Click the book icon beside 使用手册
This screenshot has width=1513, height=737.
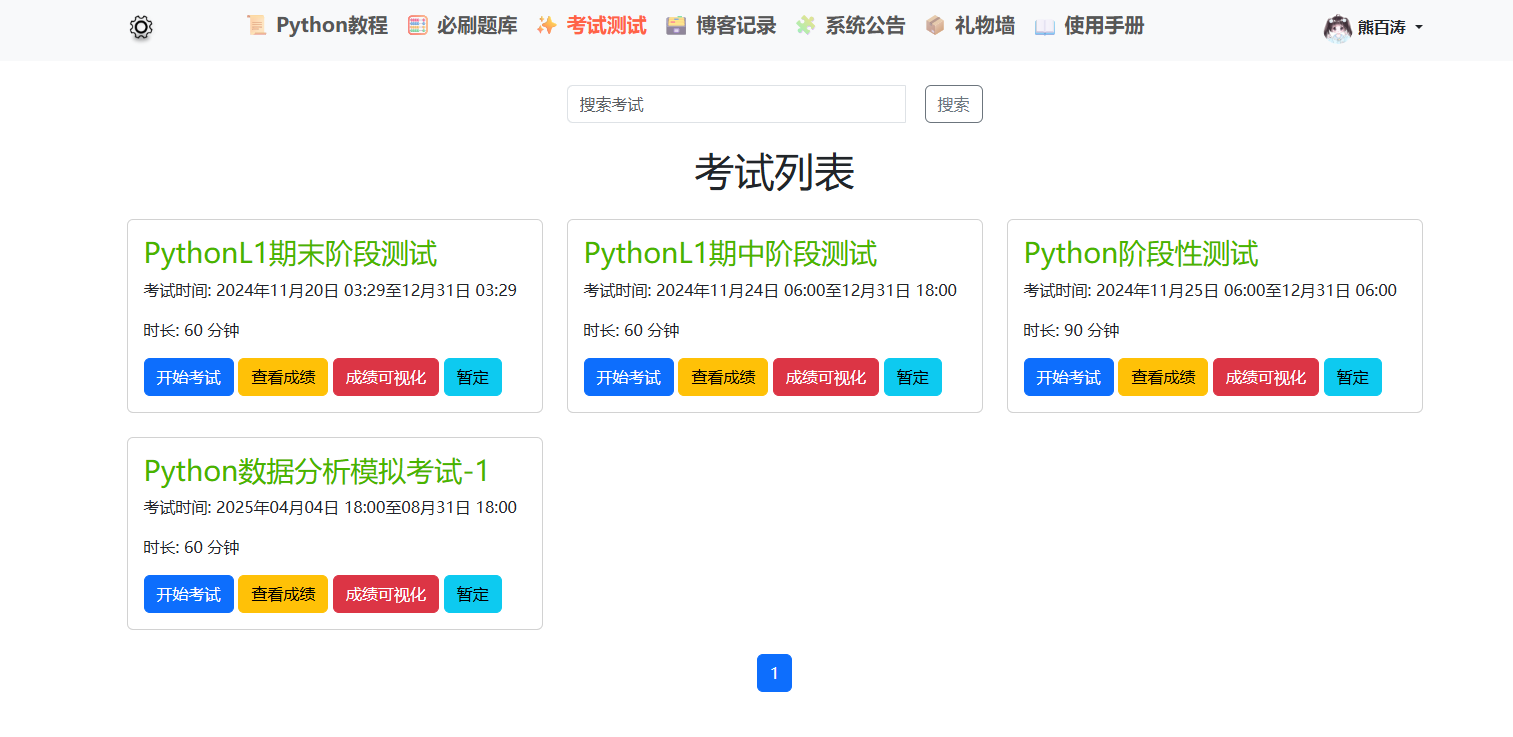[1045, 27]
